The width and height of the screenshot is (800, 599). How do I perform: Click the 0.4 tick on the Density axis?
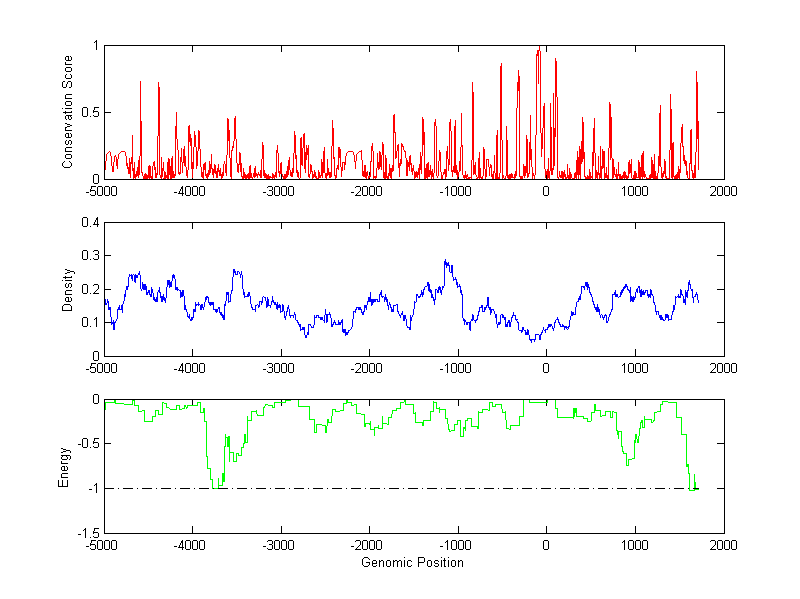coord(87,223)
